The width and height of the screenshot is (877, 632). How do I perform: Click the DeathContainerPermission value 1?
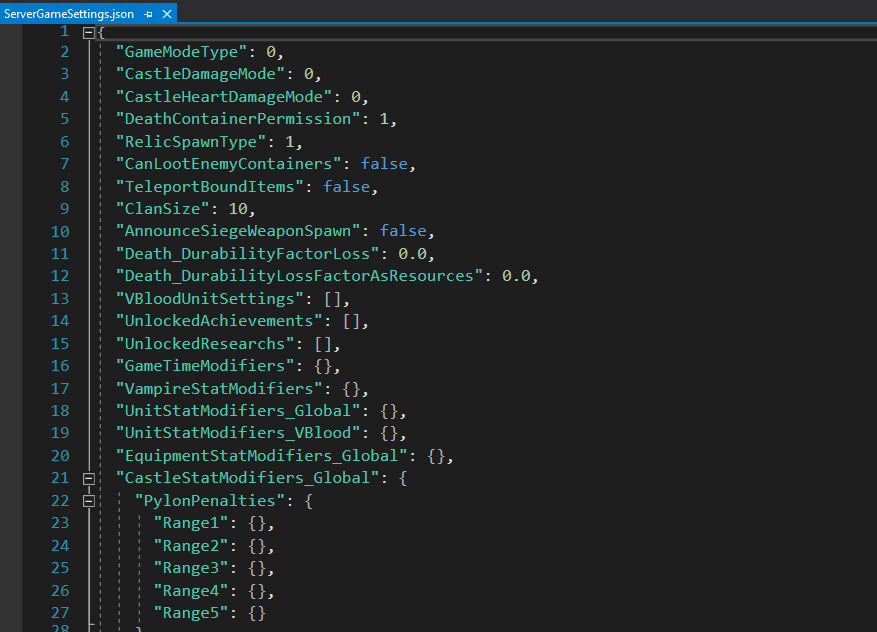click(384, 119)
